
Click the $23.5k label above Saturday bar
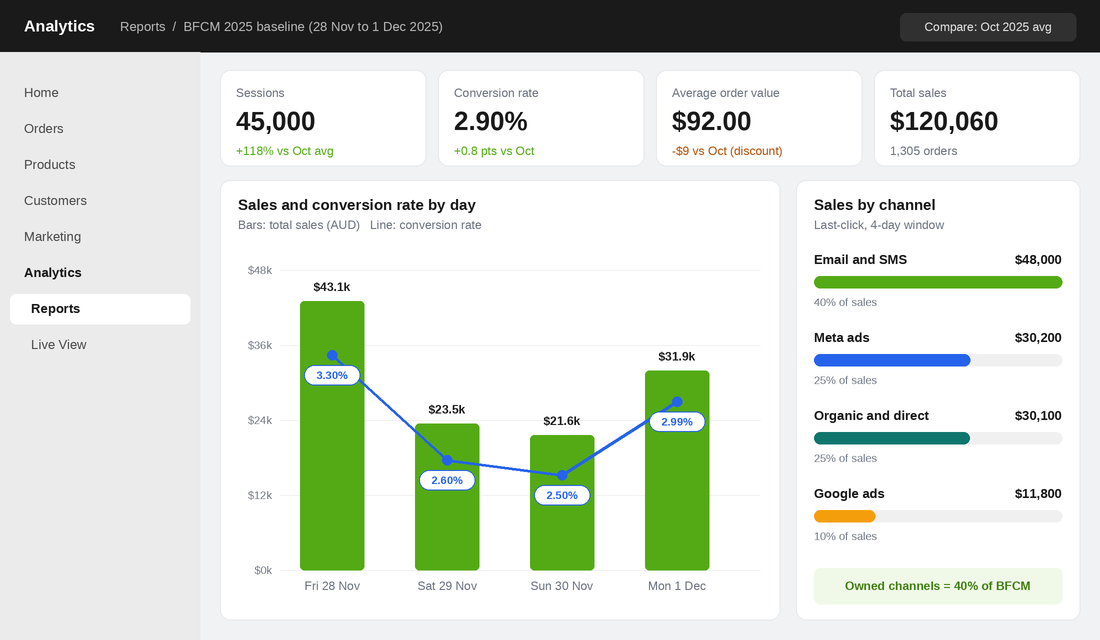447,409
